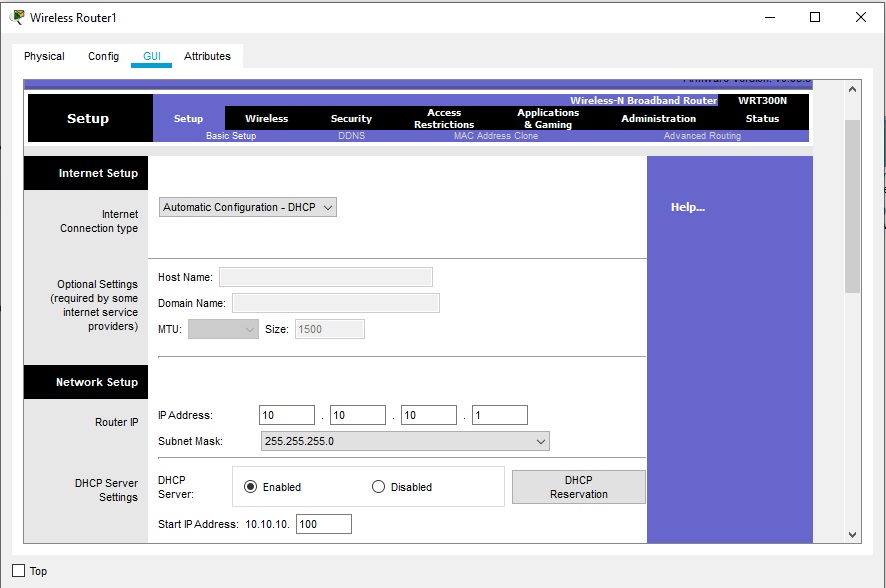Screen dimensions: 886x588
Task: Click the Basic Setup submenu link
Action: [231, 136]
